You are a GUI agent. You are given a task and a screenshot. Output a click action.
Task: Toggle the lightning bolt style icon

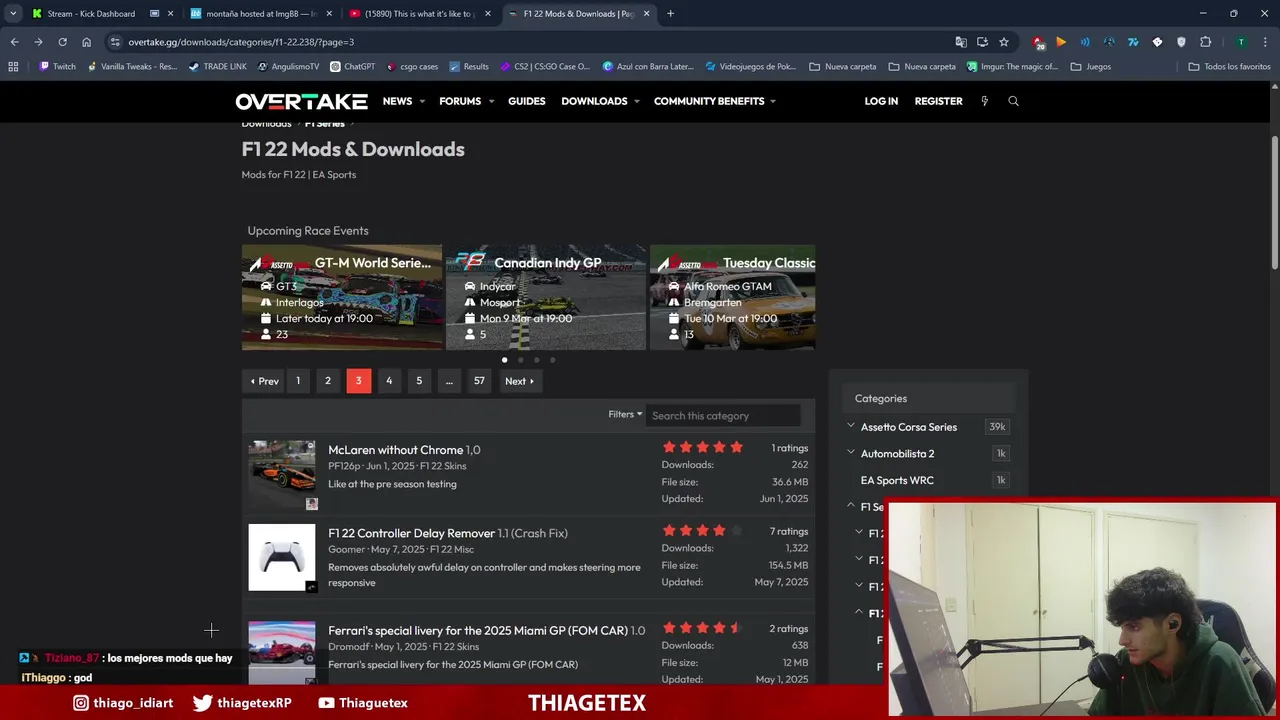pos(984,101)
